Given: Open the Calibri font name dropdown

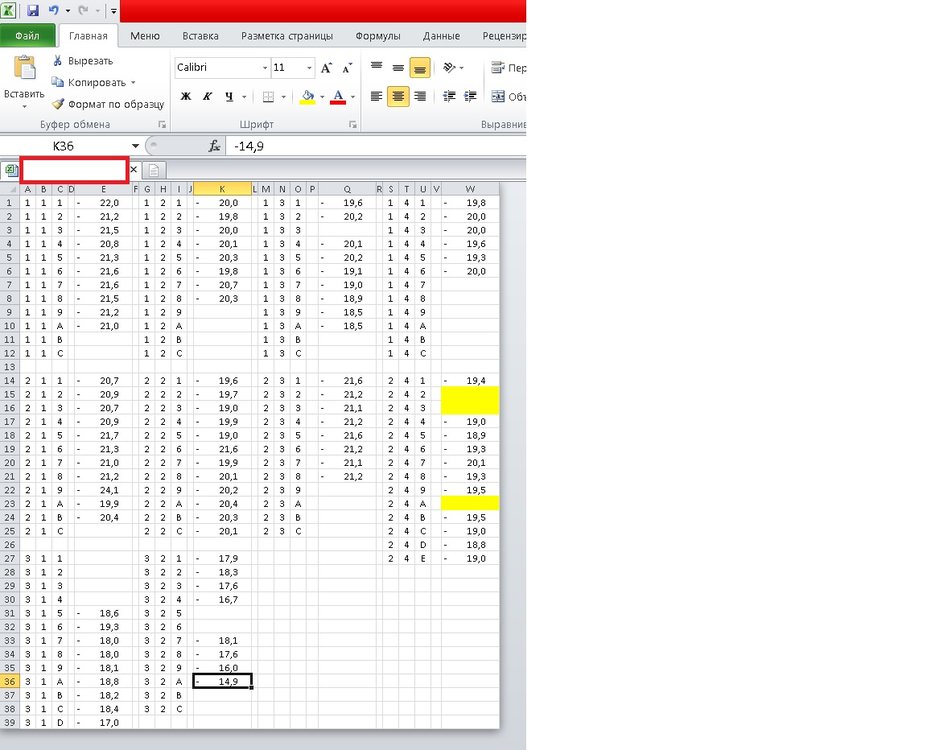Looking at the screenshot, I should 265,68.
